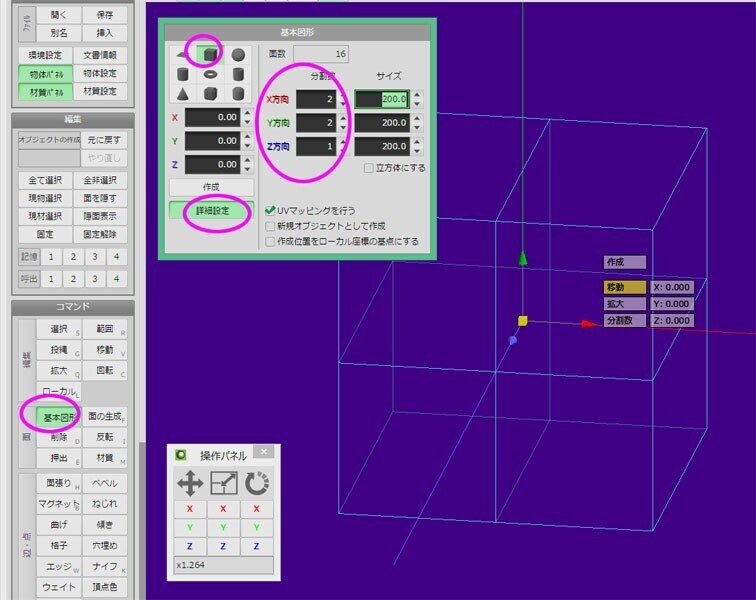Click blue Z under the rotate icon

click(x=256, y=546)
